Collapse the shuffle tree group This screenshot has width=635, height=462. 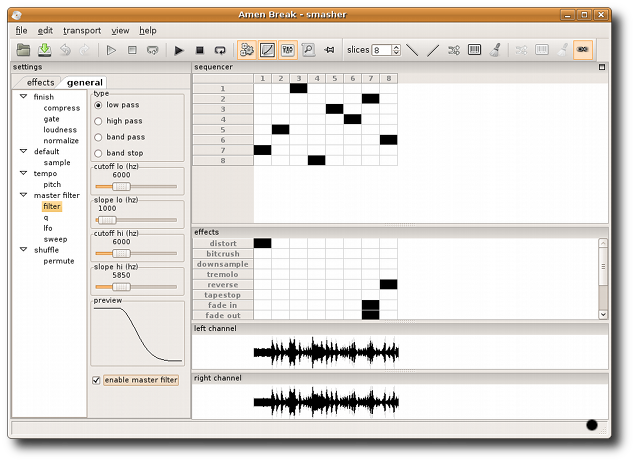(x=23, y=250)
